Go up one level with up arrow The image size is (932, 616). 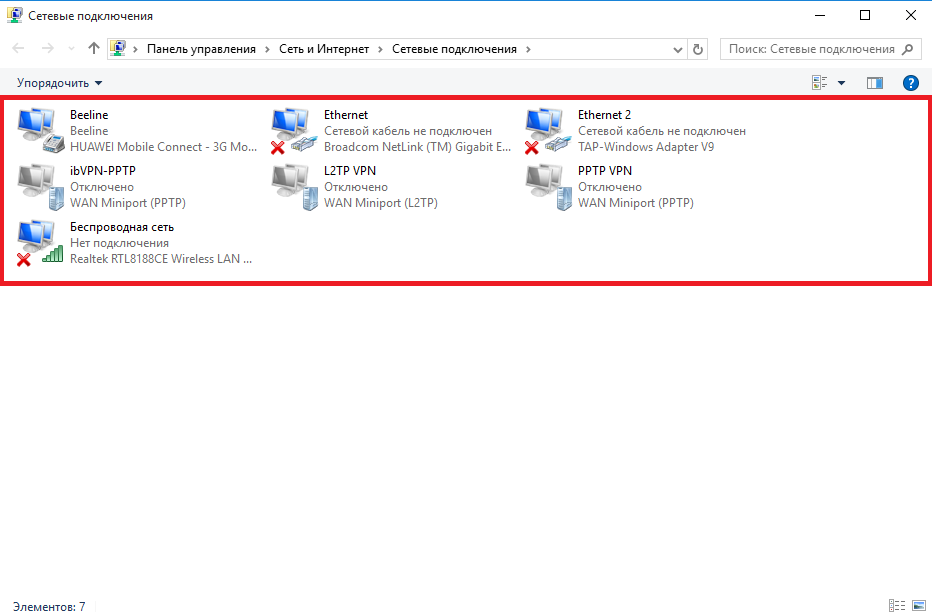(x=94, y=49)
